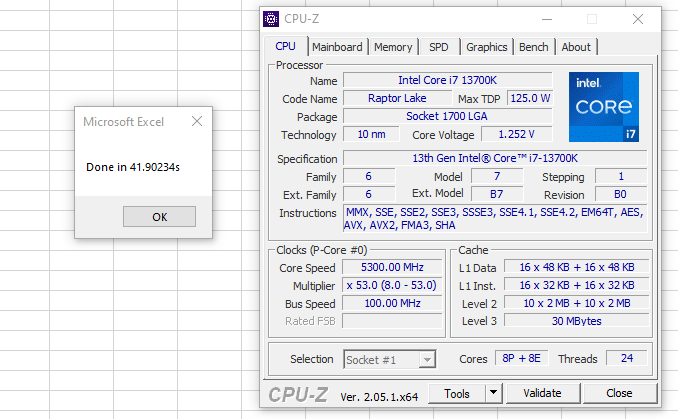The width and height of the screenshot is (678, 419).
Task: Switch to the Graphics tab
Action: (x=487, y=47)
